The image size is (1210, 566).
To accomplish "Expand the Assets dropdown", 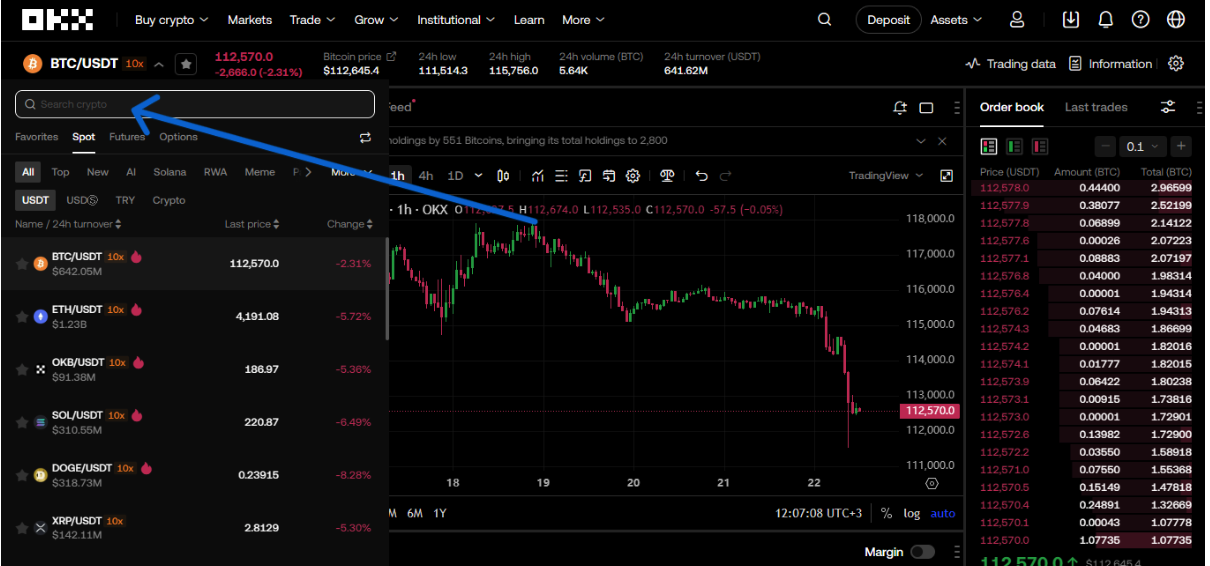I will 956,19.
